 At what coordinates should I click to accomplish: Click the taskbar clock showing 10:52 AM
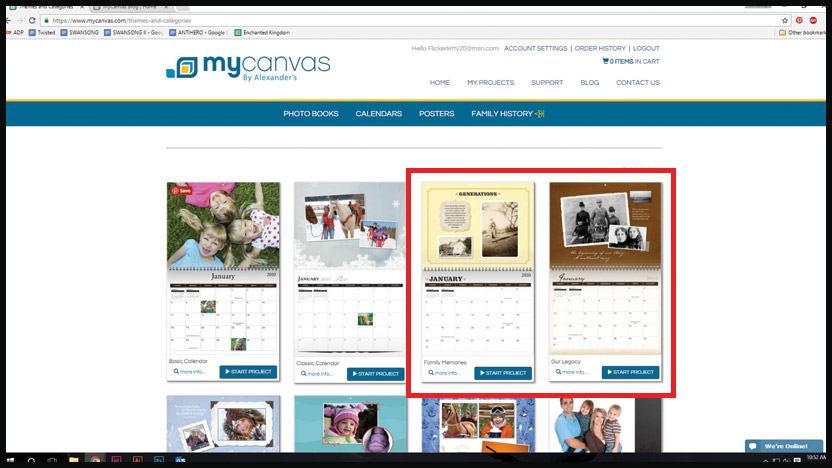point(816,457)
